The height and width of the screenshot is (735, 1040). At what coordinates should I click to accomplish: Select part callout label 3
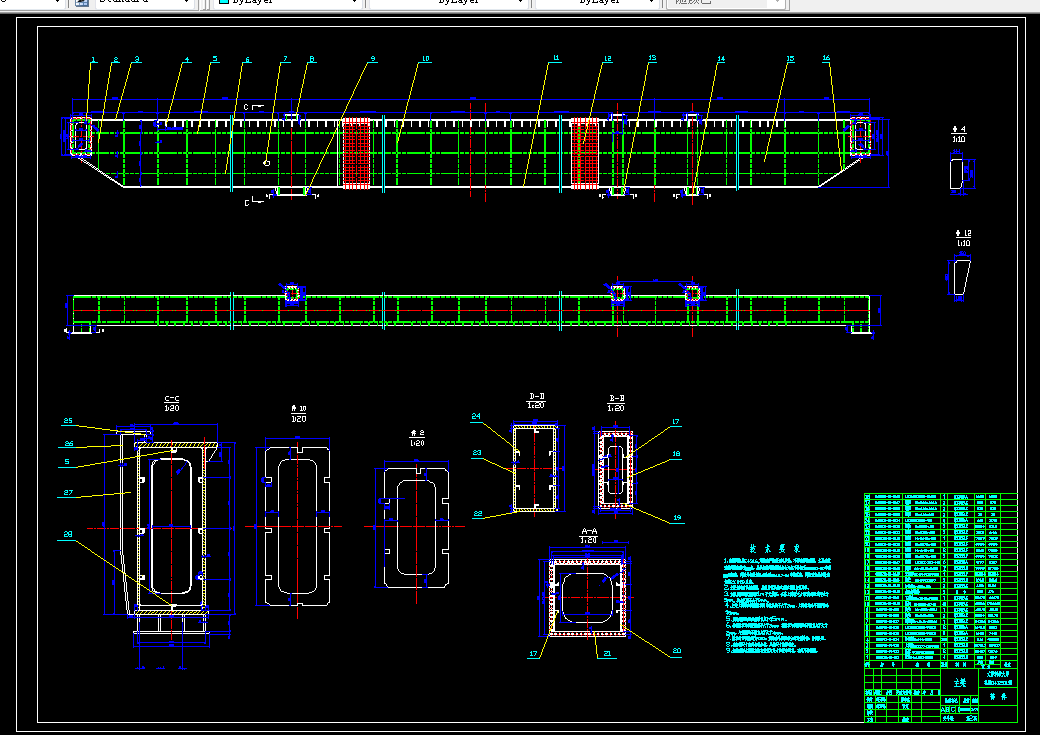[x=137, y=60]
